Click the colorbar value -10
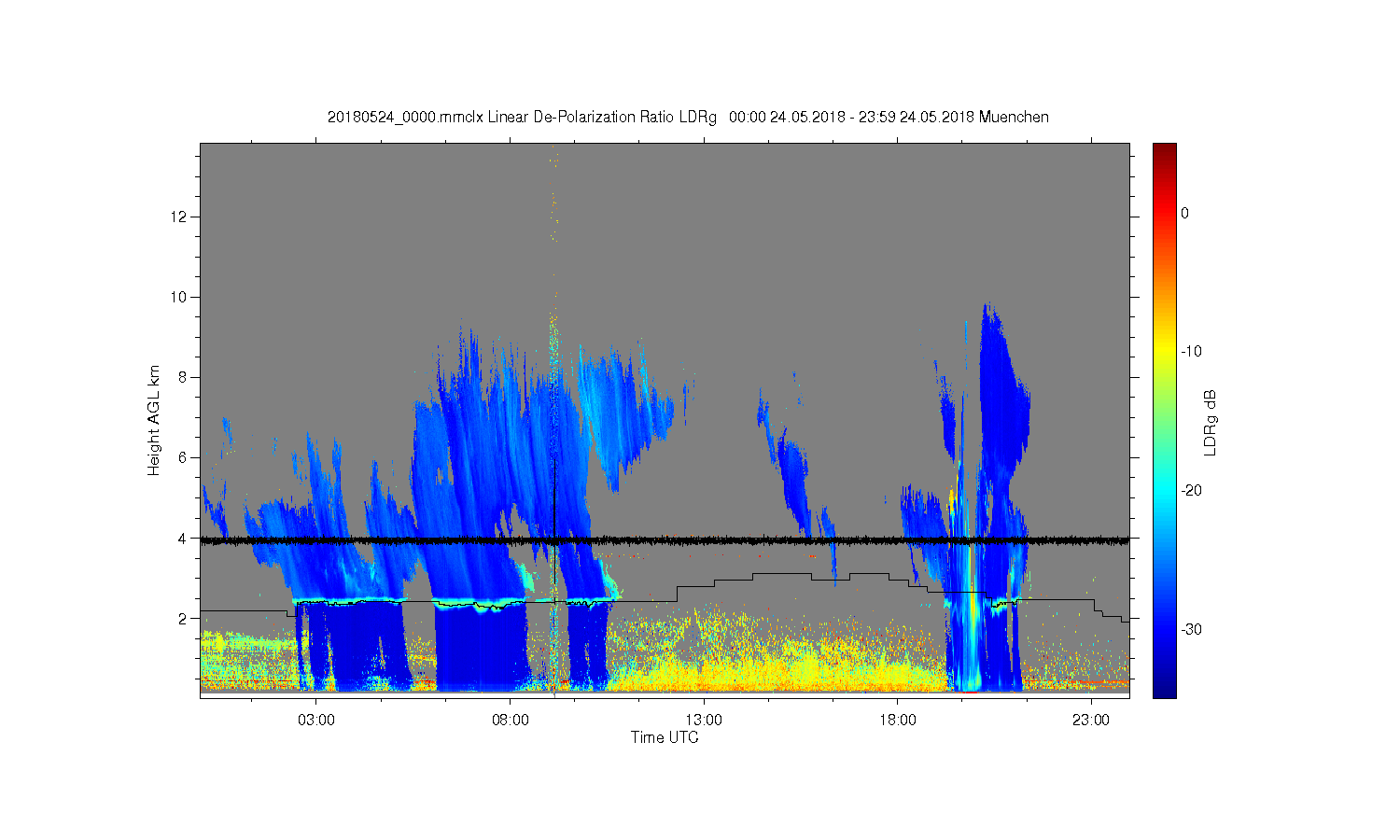Screen dimensions: 1400x840 pos(1191,352)
